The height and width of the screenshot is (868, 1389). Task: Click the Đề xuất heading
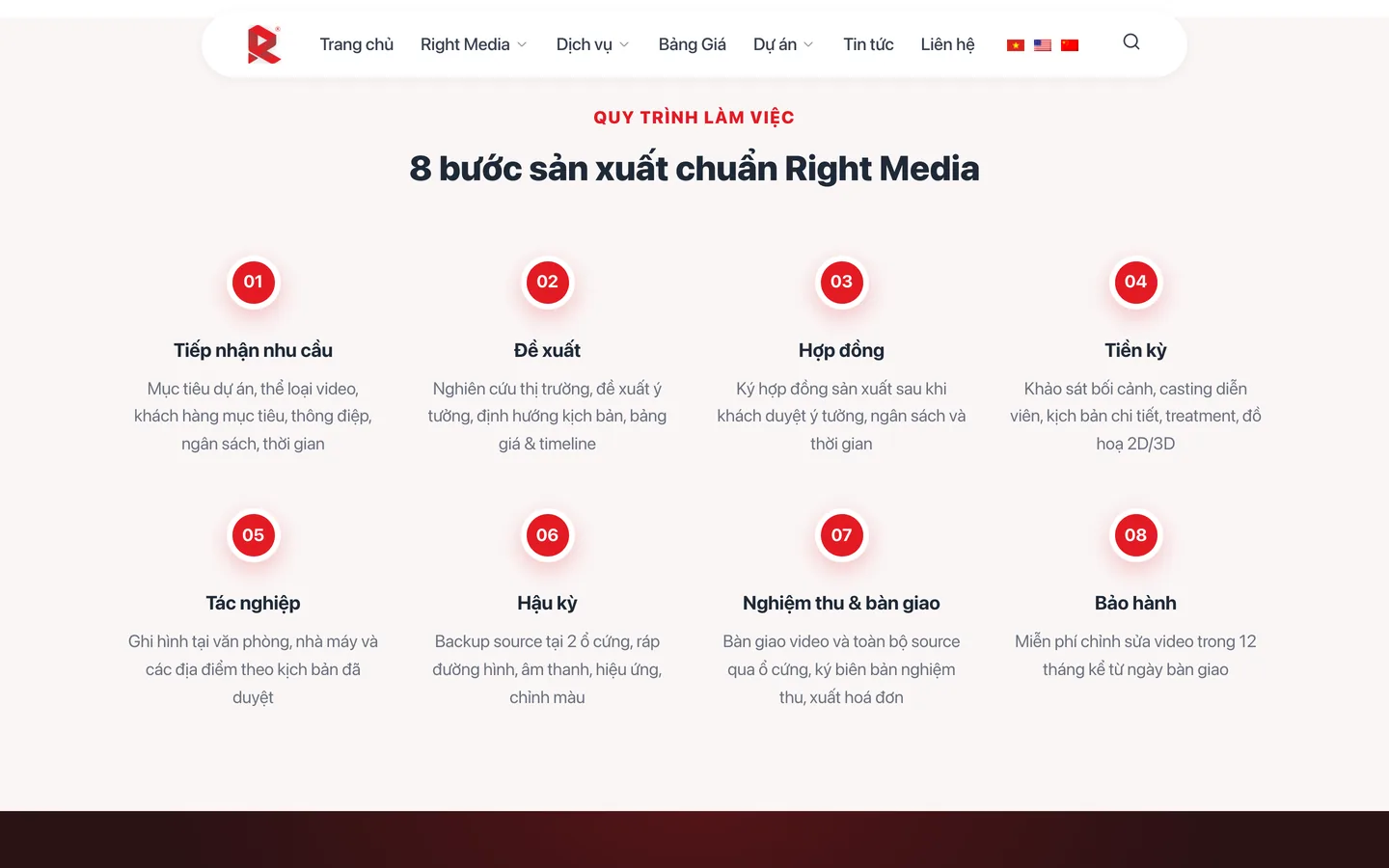pos(547,350)
